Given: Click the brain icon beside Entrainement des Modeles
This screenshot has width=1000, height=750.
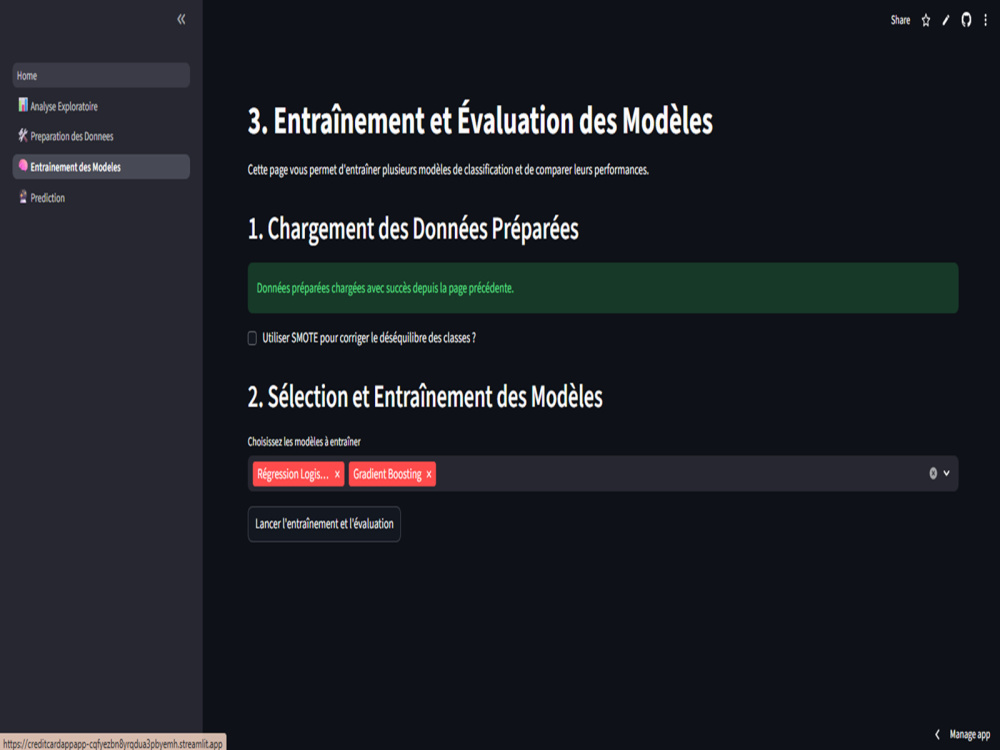Looking at the screenshot, I should (x=23, y=166).
